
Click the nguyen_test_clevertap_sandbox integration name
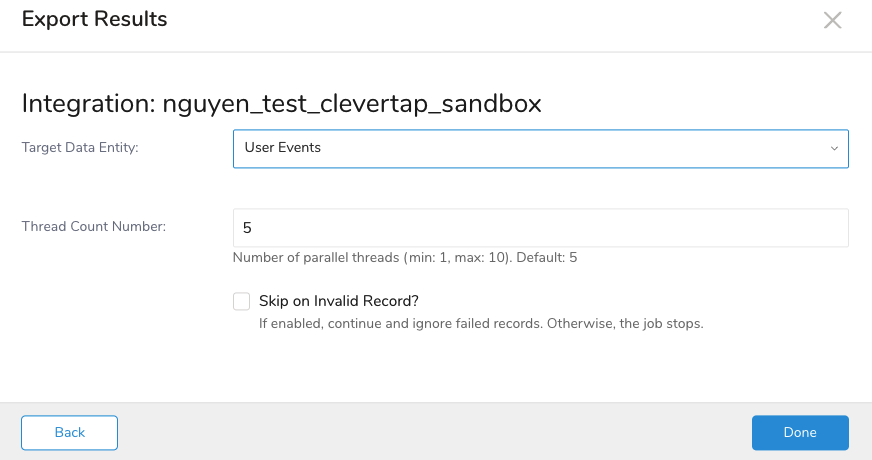coord(352,104)
